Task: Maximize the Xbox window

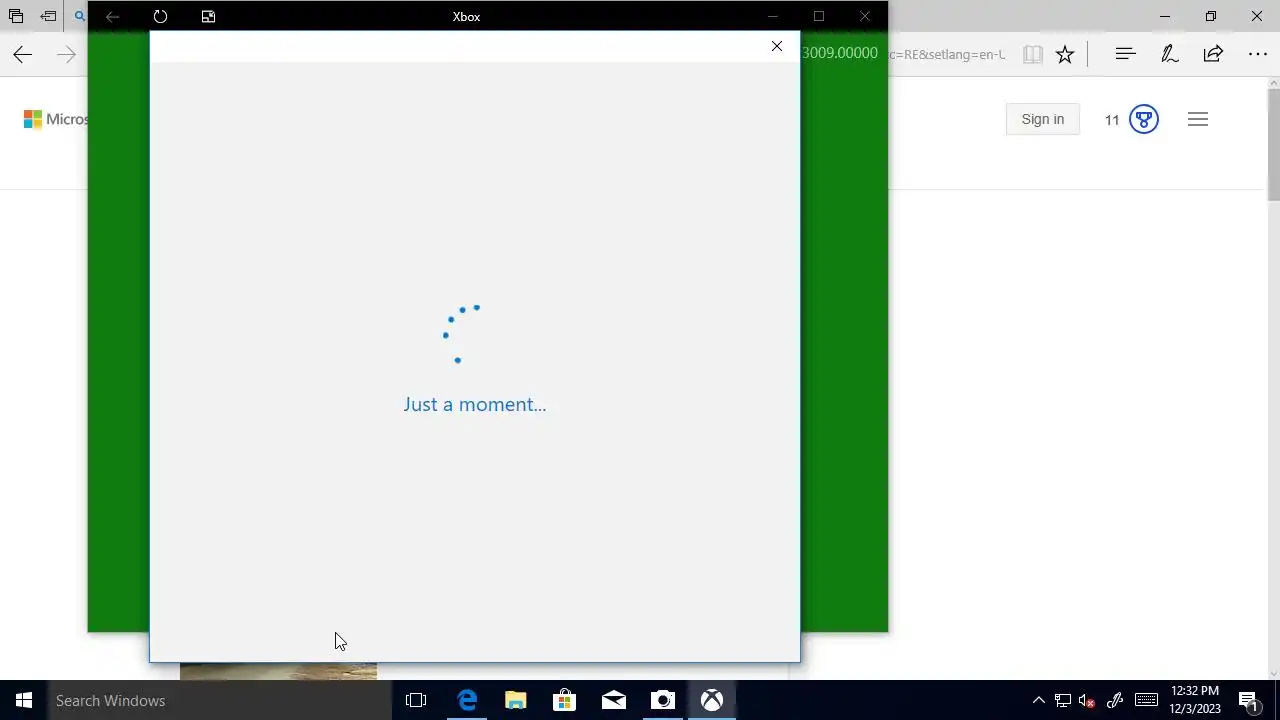Action: click(x=819, y=16)
